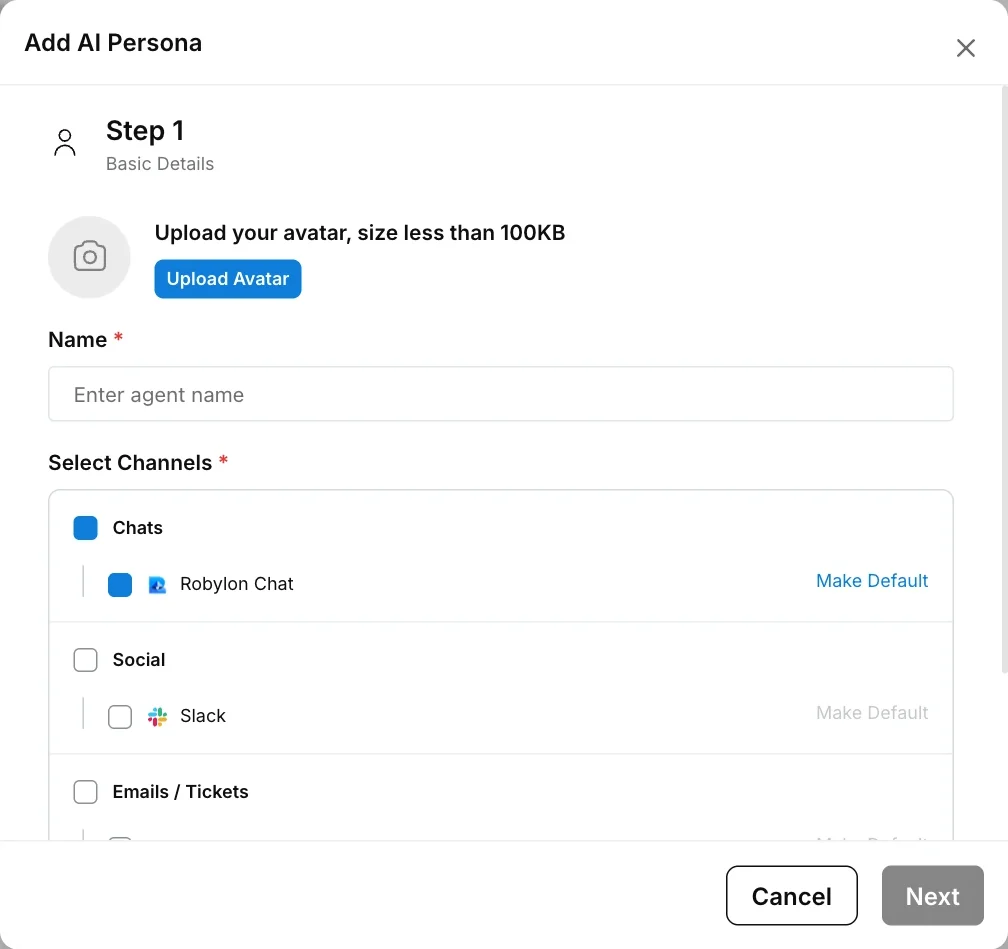Focus the Enter agent name field
This screenshot has width=1008, height=949.
click(x=500, y=394)
